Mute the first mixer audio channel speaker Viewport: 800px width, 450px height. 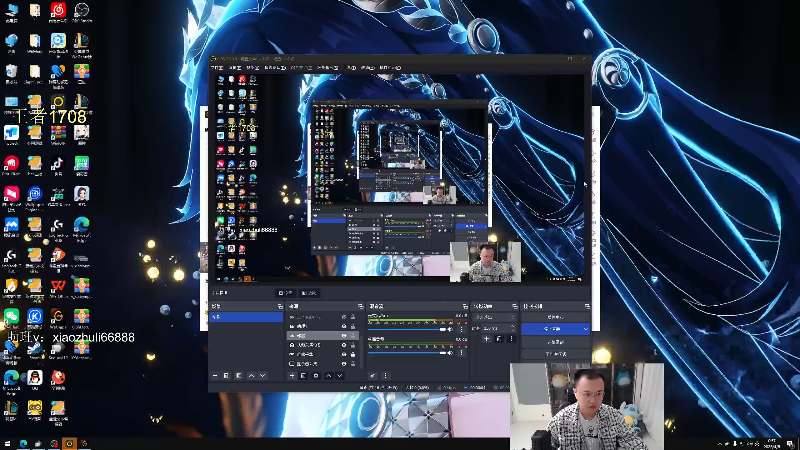point(450,330)
